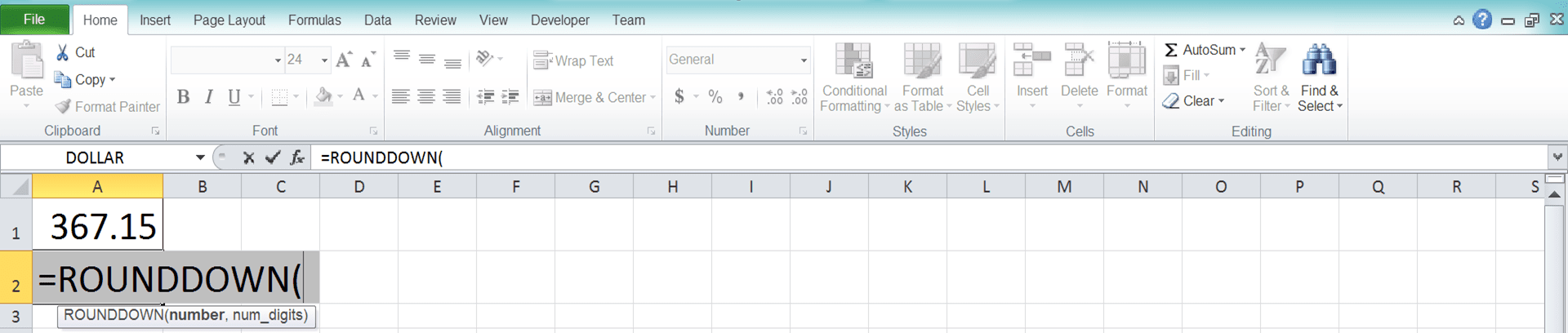This screenshot has width=1568, height=333.
Task: Switch to the Data tab
Action: pos(377,20)
